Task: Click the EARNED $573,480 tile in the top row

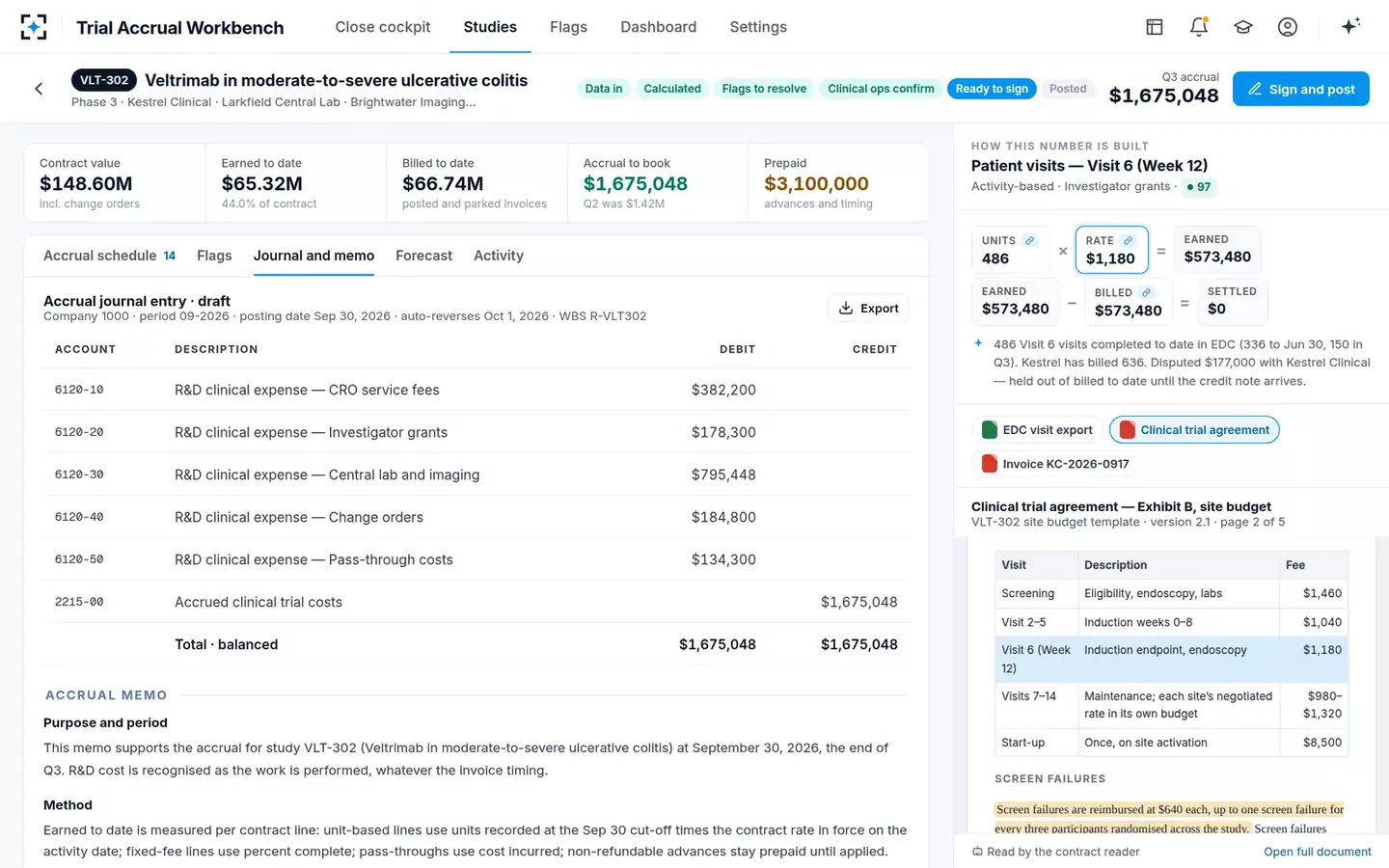Action: click(x=1217, y=249)
